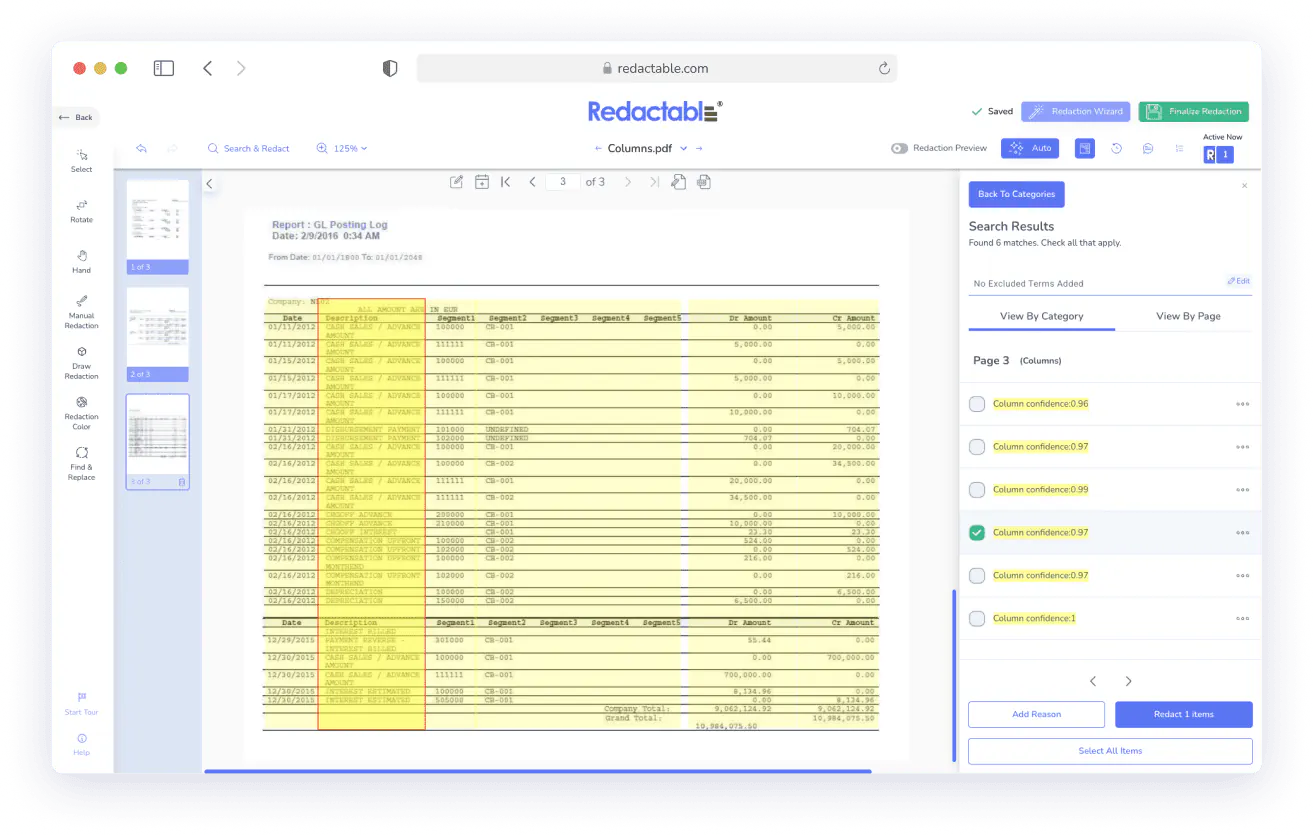Pick the Draw Redaction tool
Viewport: 1314px width, 836px height.
82,363
